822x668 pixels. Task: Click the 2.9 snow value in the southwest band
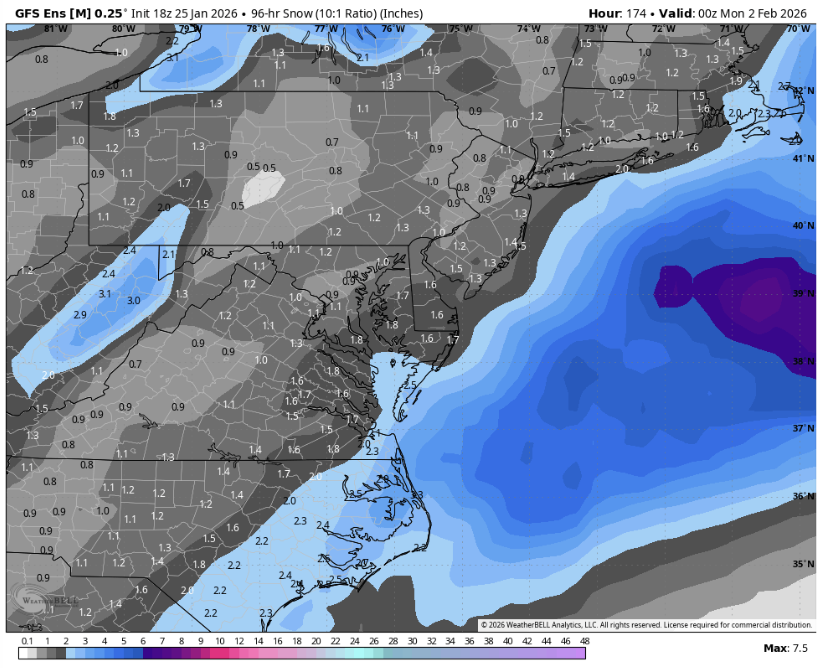pos(81,315)
